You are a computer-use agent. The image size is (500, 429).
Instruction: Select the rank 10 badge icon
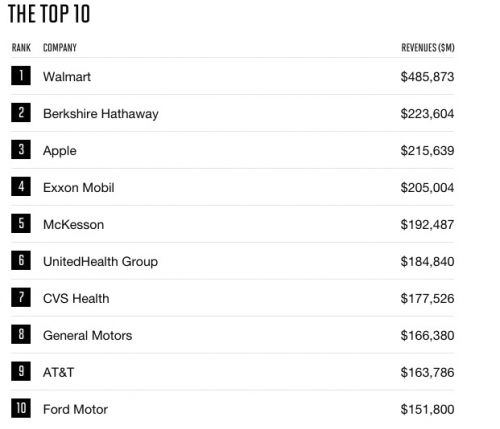(x=21, y=409)
